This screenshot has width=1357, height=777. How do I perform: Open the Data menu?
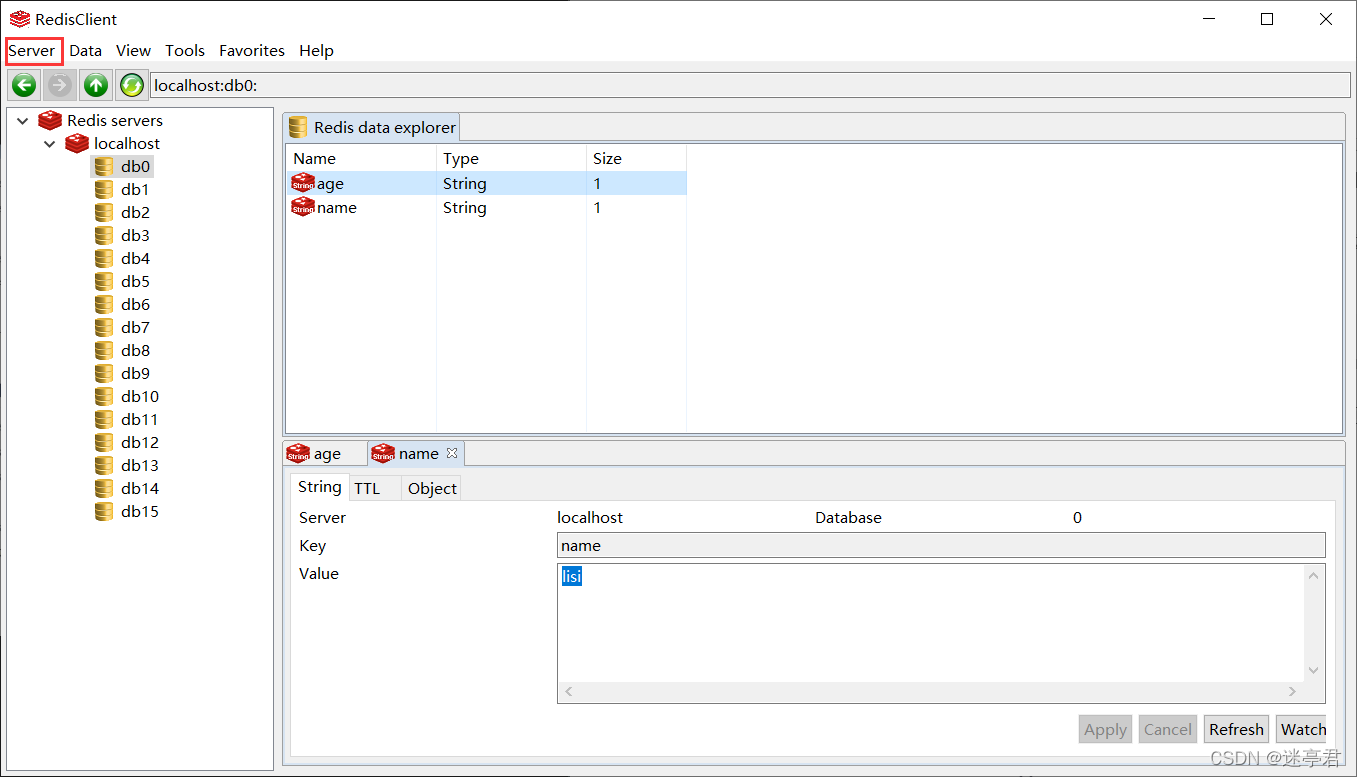coord(86,50)
